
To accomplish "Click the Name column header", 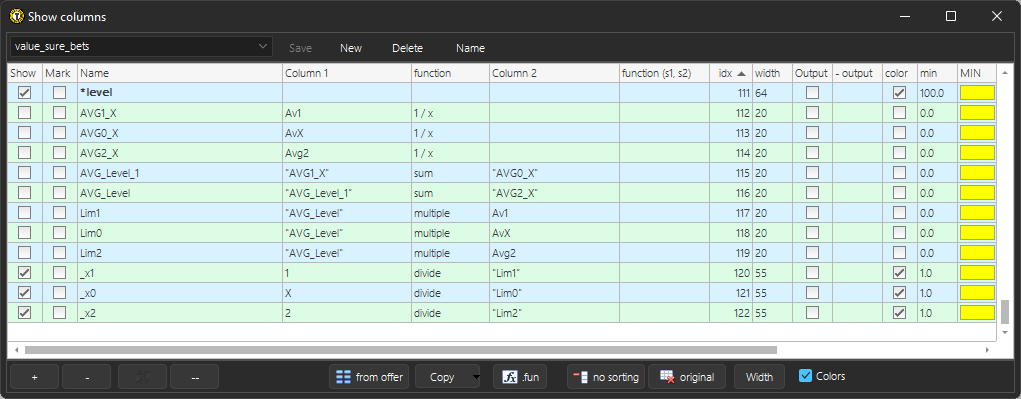I will 180,74.
